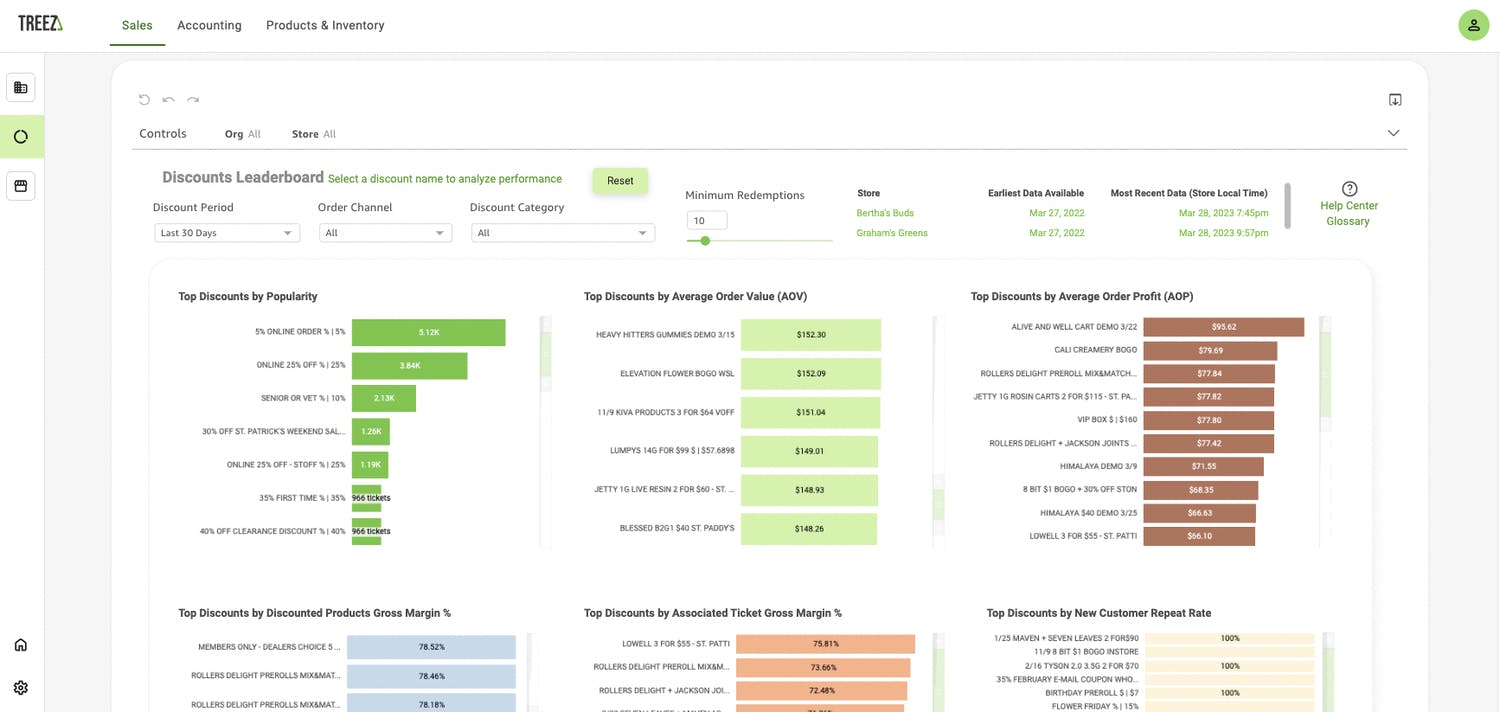The height and width of the screenshot is (712, 1500).
Task: Open settings gear in sidebar
Action: 21,688
